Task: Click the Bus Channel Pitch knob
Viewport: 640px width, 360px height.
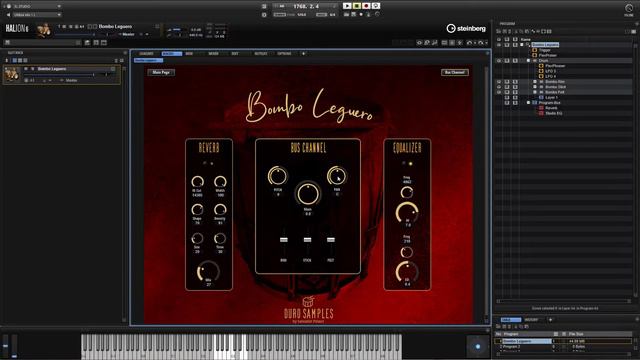Action: tap(278, 176)
